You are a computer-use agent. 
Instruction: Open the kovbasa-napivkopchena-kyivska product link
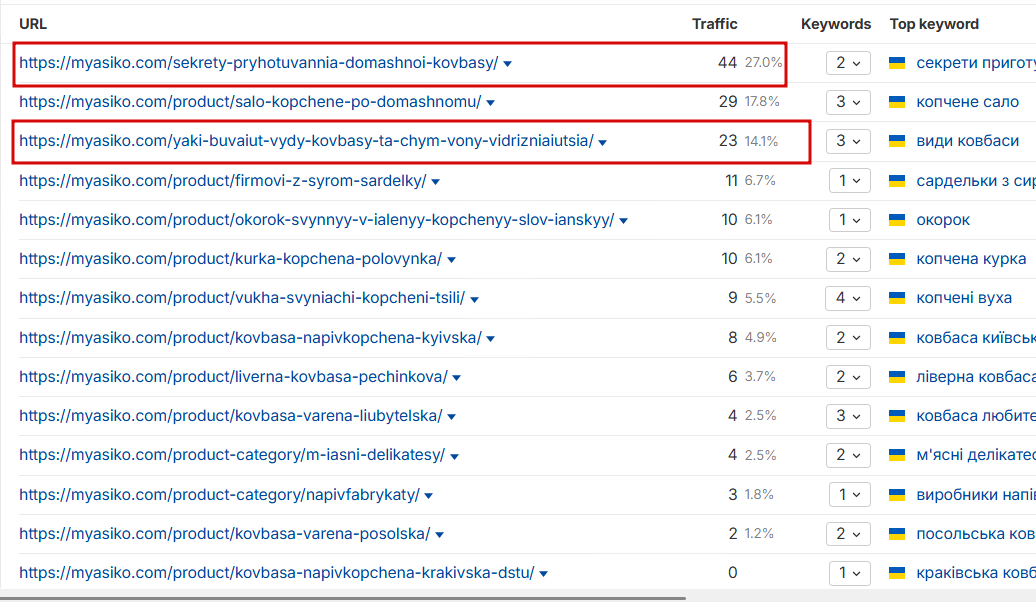(250, 337)
